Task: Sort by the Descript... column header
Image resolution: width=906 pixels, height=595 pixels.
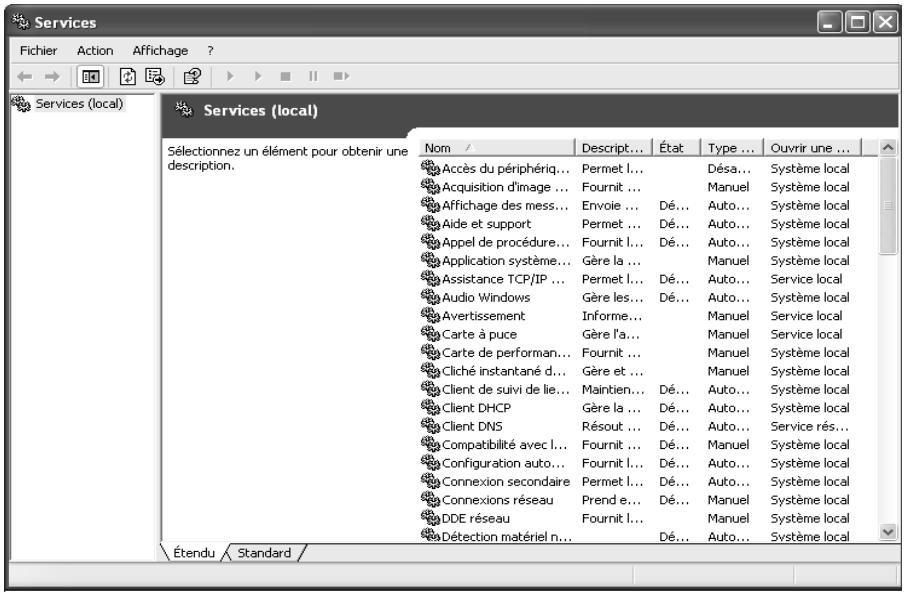Action: (614, 148)
